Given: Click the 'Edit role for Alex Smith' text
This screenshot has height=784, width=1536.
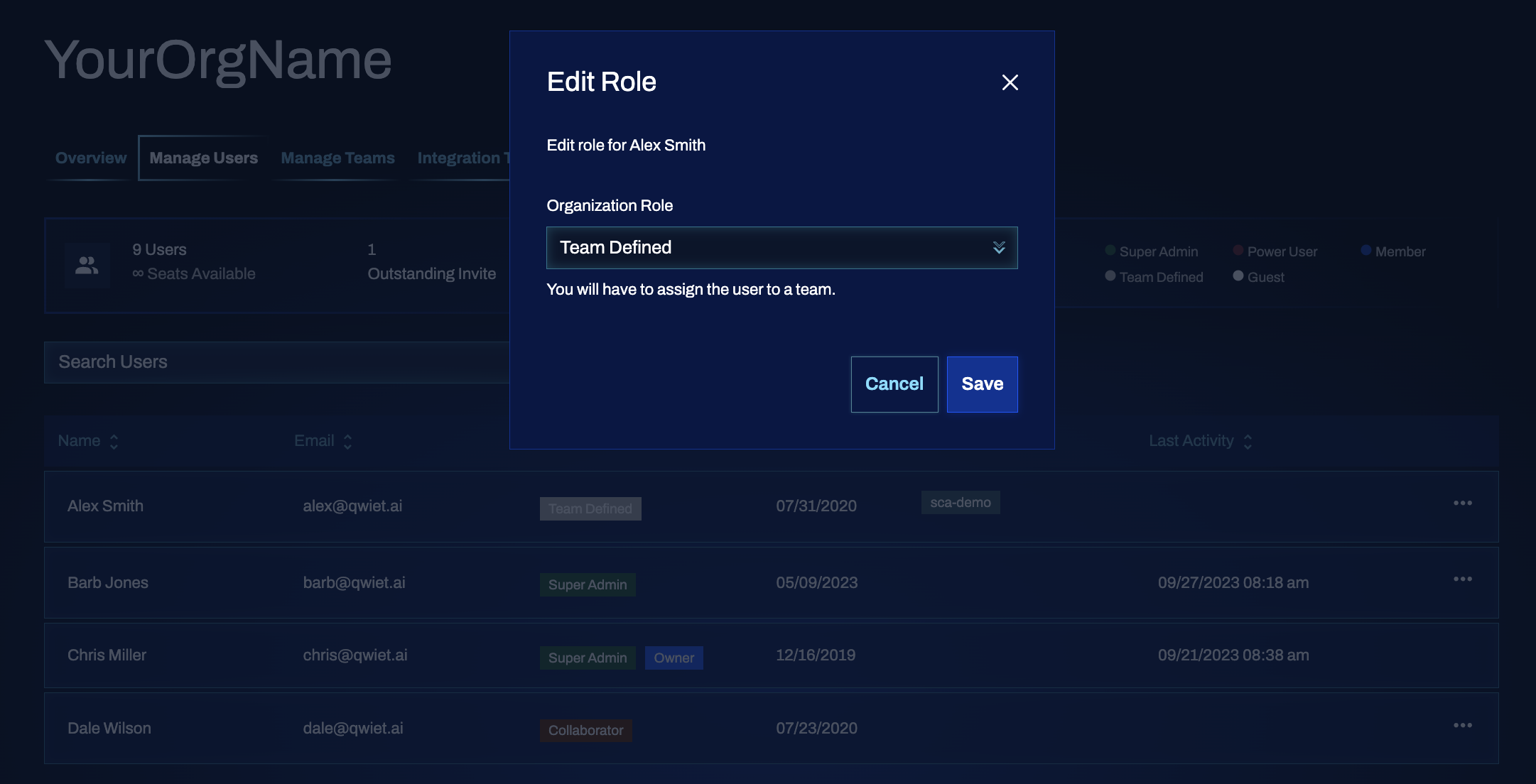Looking at the screenshot, I should click(x=626, y=145).
